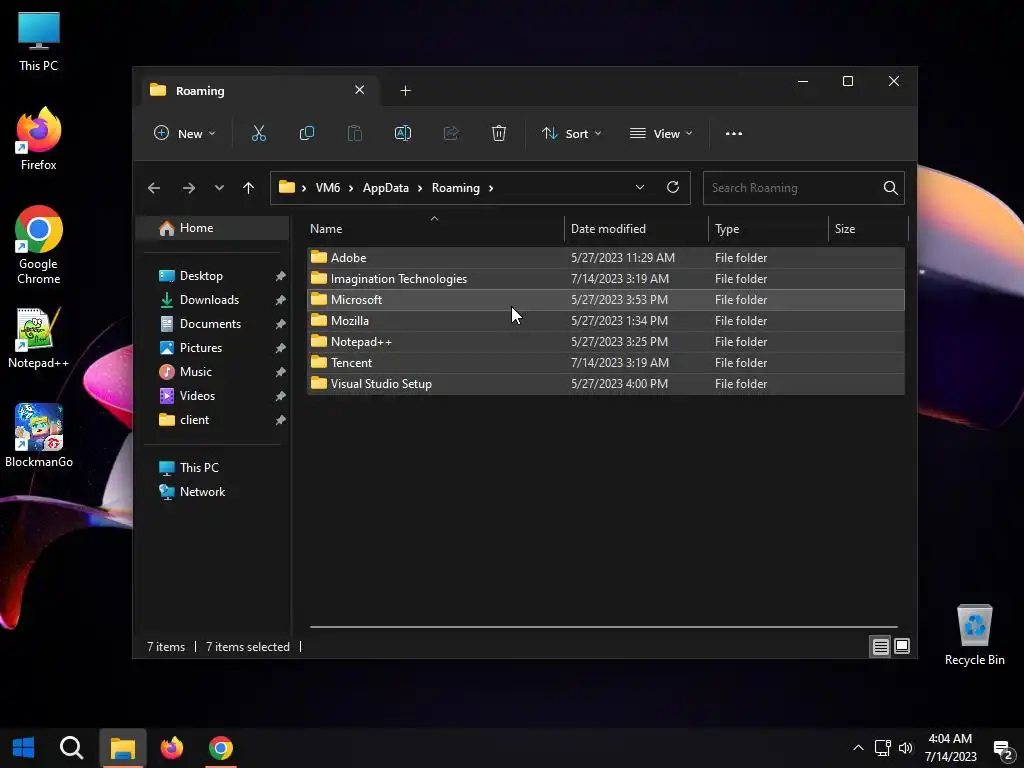Click the Delete trash can icon
This screenshot has width=1024, height=768.
tap(499, 133)
